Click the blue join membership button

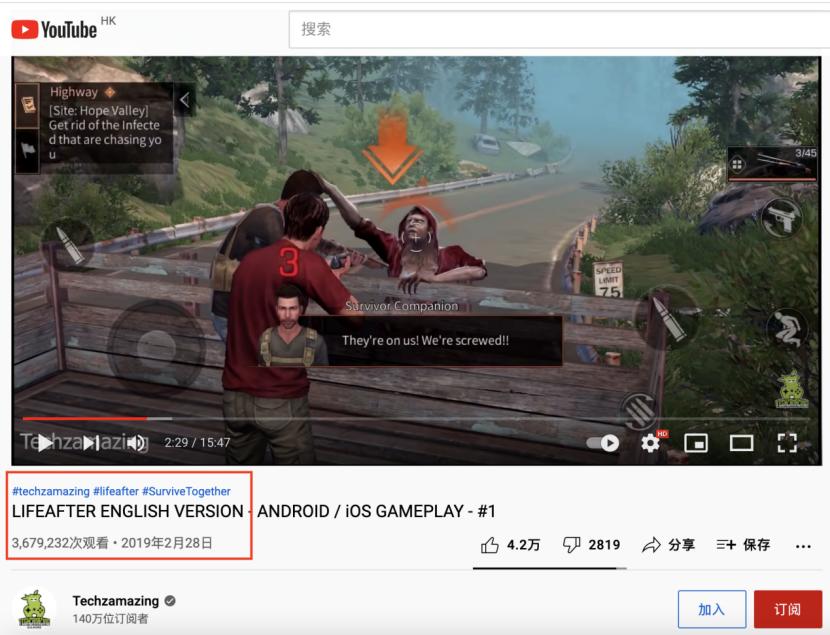711,609
